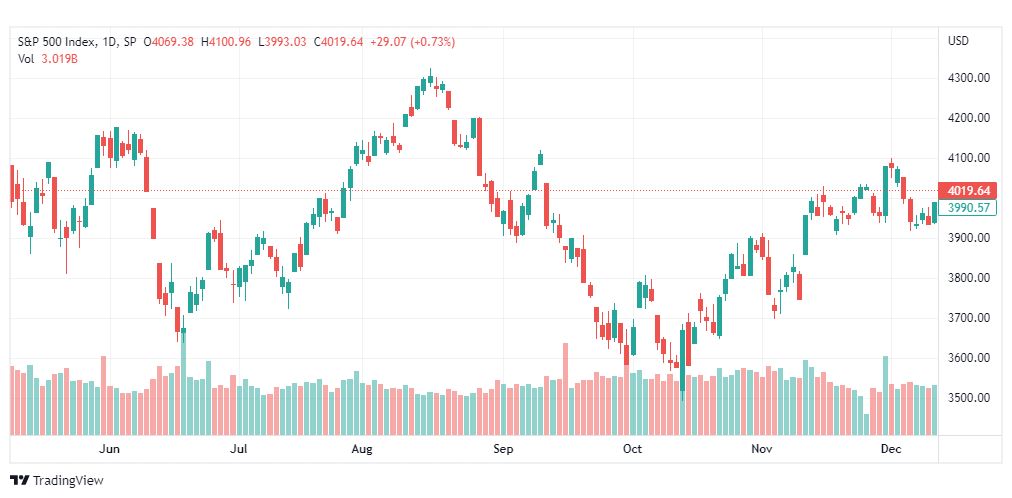
Task: Click the 3500.00 price axis label
Action: point(969,397)
